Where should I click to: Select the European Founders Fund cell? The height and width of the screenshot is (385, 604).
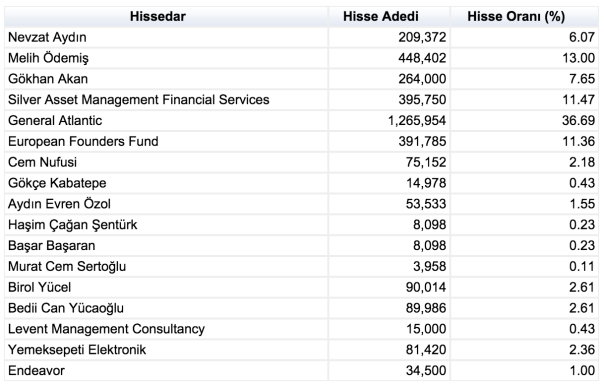[166, 141]
